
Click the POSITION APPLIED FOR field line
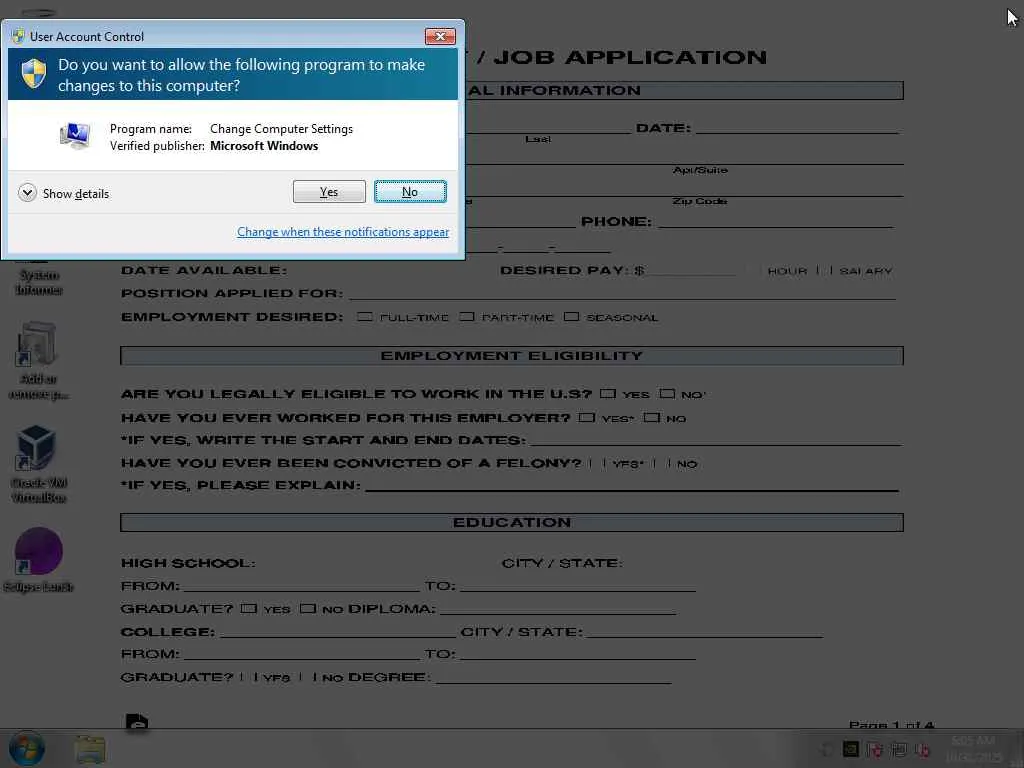pyautogui.click(x=622, y=293)
